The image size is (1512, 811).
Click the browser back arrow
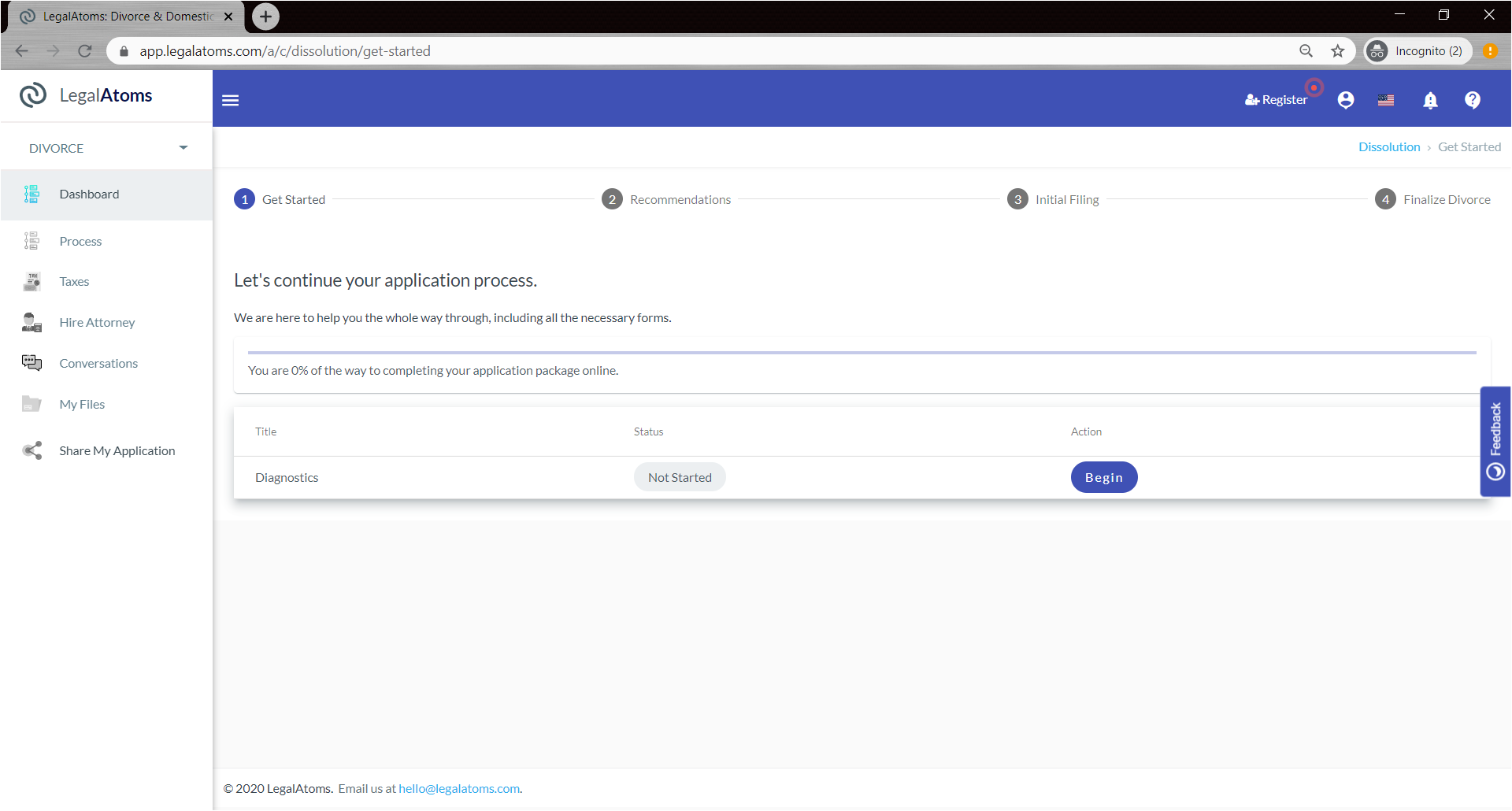click(x=22, y=51)
